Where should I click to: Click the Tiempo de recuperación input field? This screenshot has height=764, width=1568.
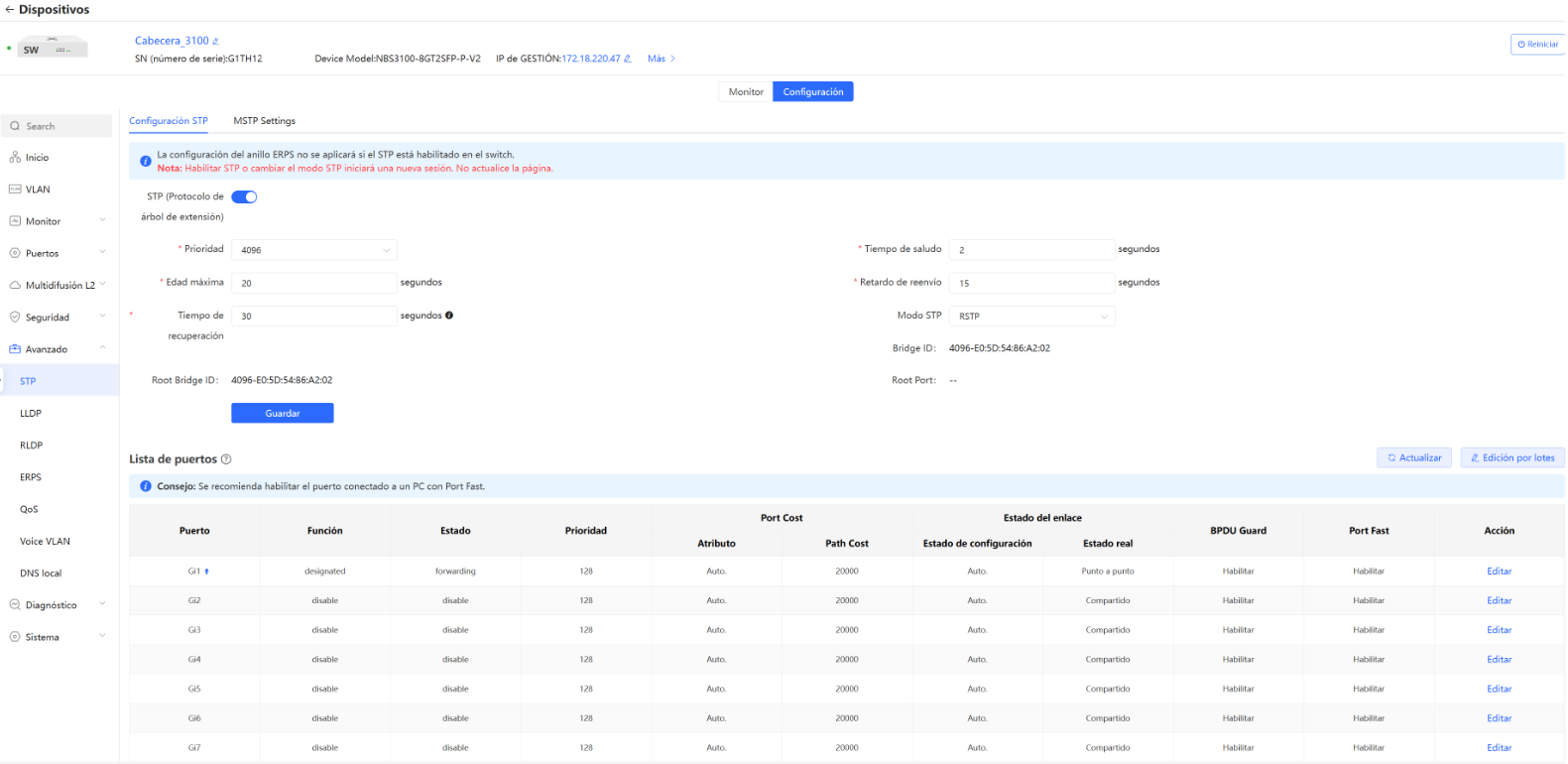click(314, 317)
